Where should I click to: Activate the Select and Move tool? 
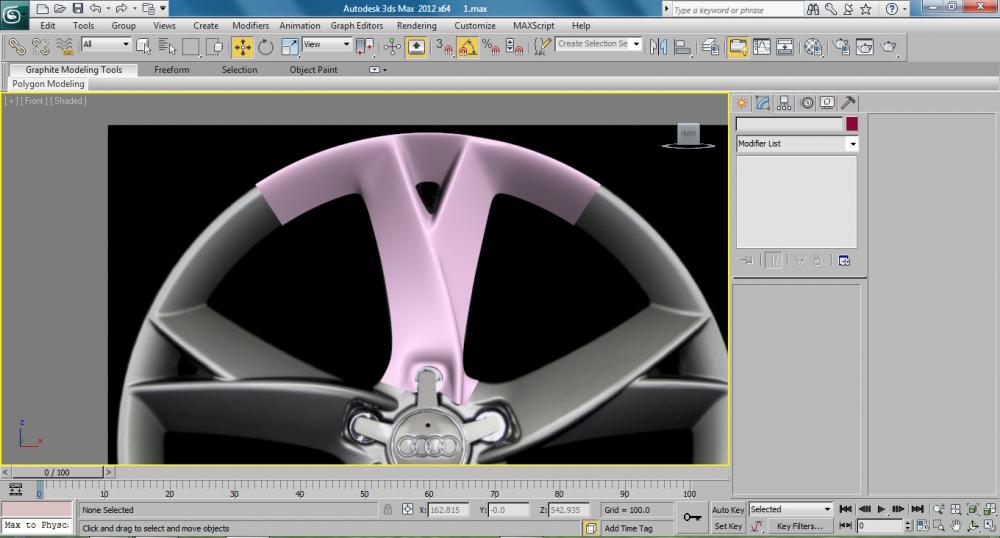242,46
